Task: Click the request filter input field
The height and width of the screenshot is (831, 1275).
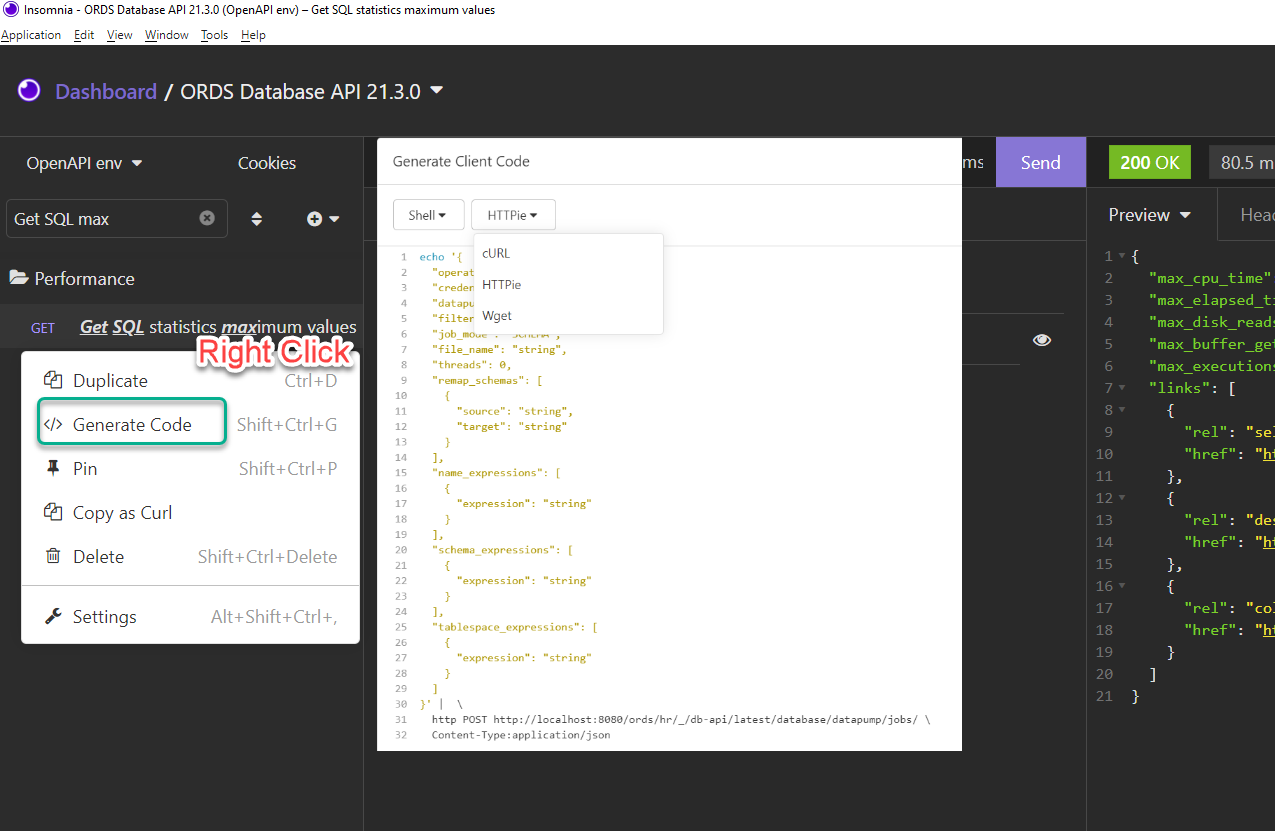Action: [x=117, y=218]
